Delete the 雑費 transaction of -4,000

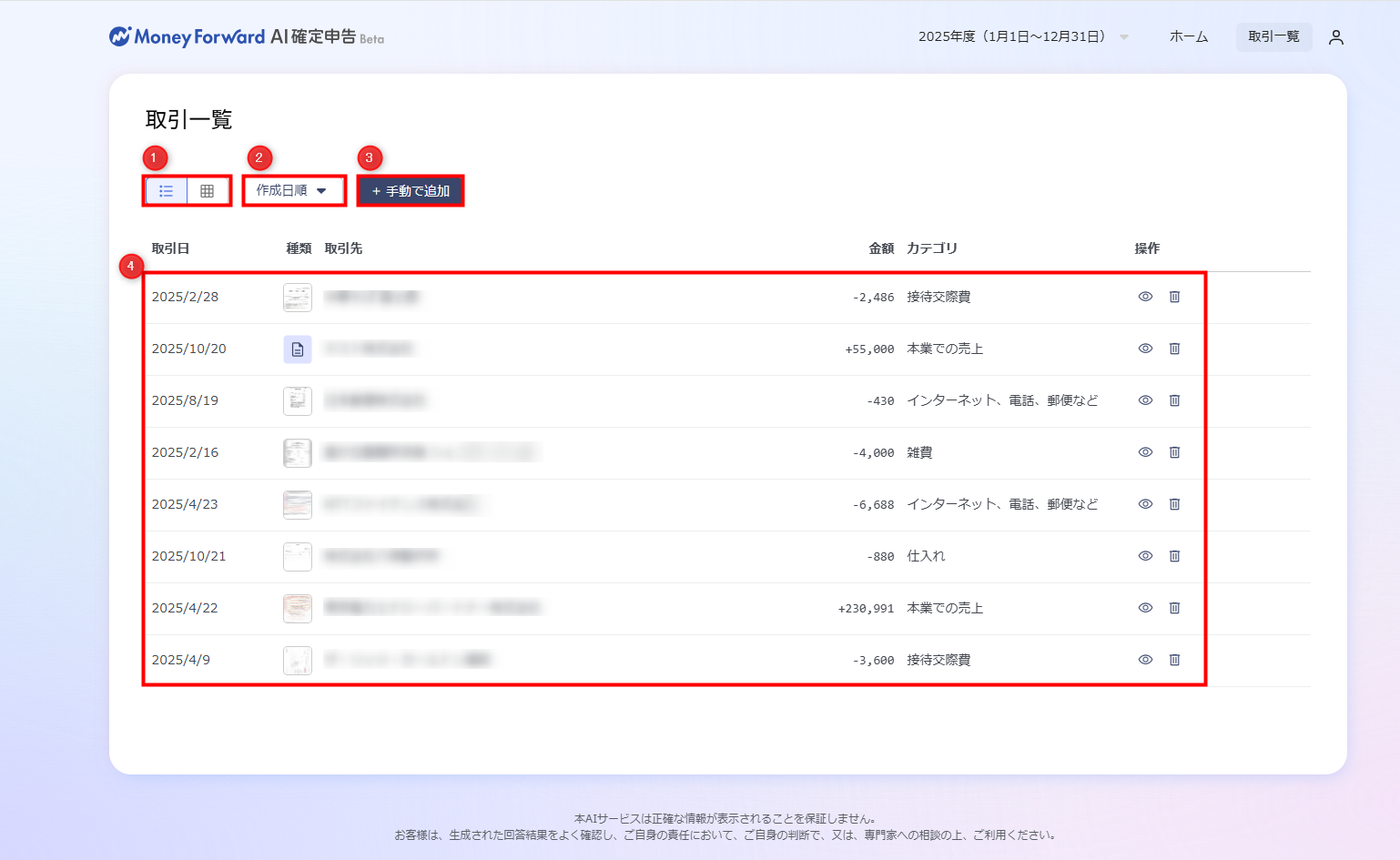[1174, 452]
